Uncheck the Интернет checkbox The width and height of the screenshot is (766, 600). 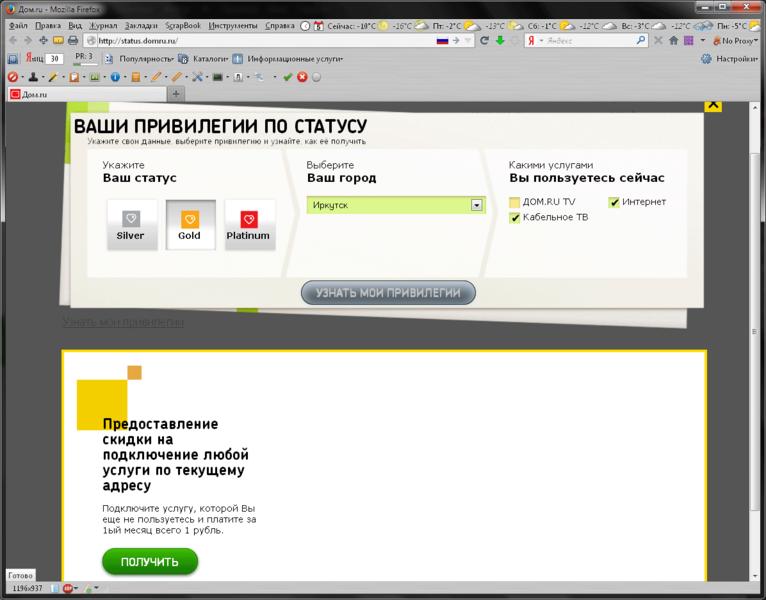point(614,202)
